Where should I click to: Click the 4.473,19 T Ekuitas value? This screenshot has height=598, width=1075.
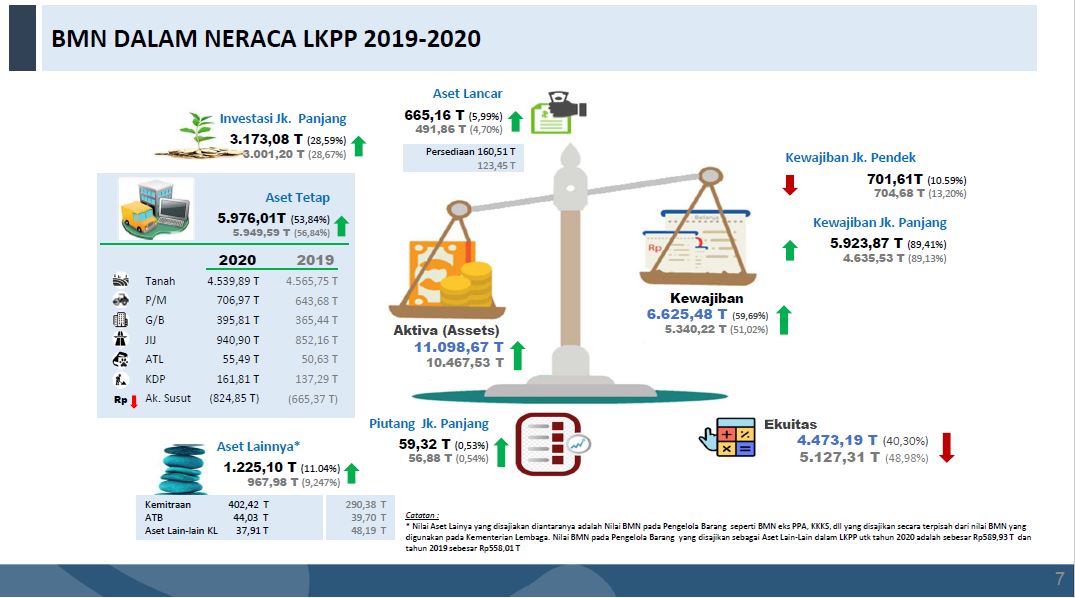[x=837, y=440]
